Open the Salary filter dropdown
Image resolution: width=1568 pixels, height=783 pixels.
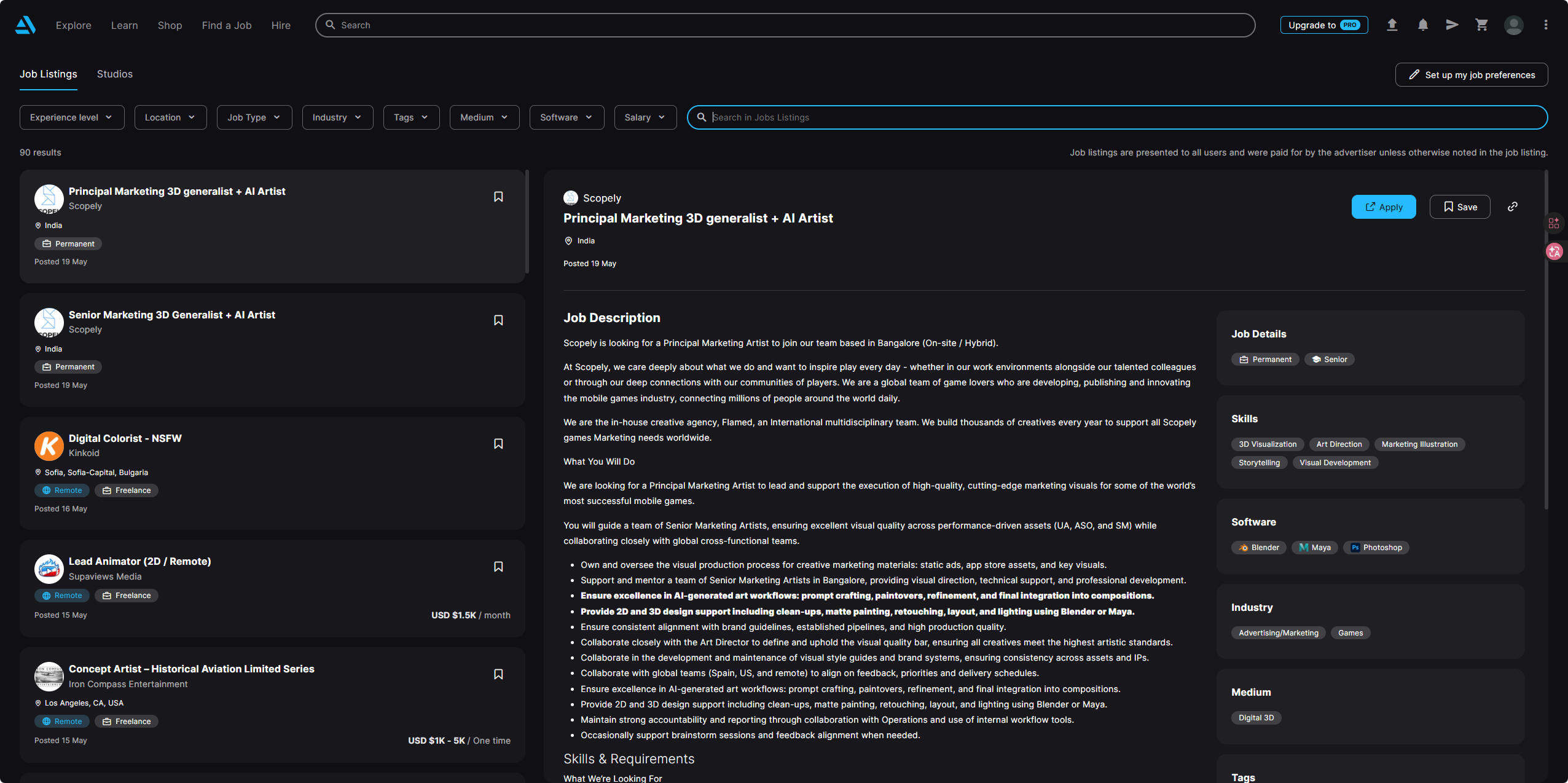tap(646, 117)
